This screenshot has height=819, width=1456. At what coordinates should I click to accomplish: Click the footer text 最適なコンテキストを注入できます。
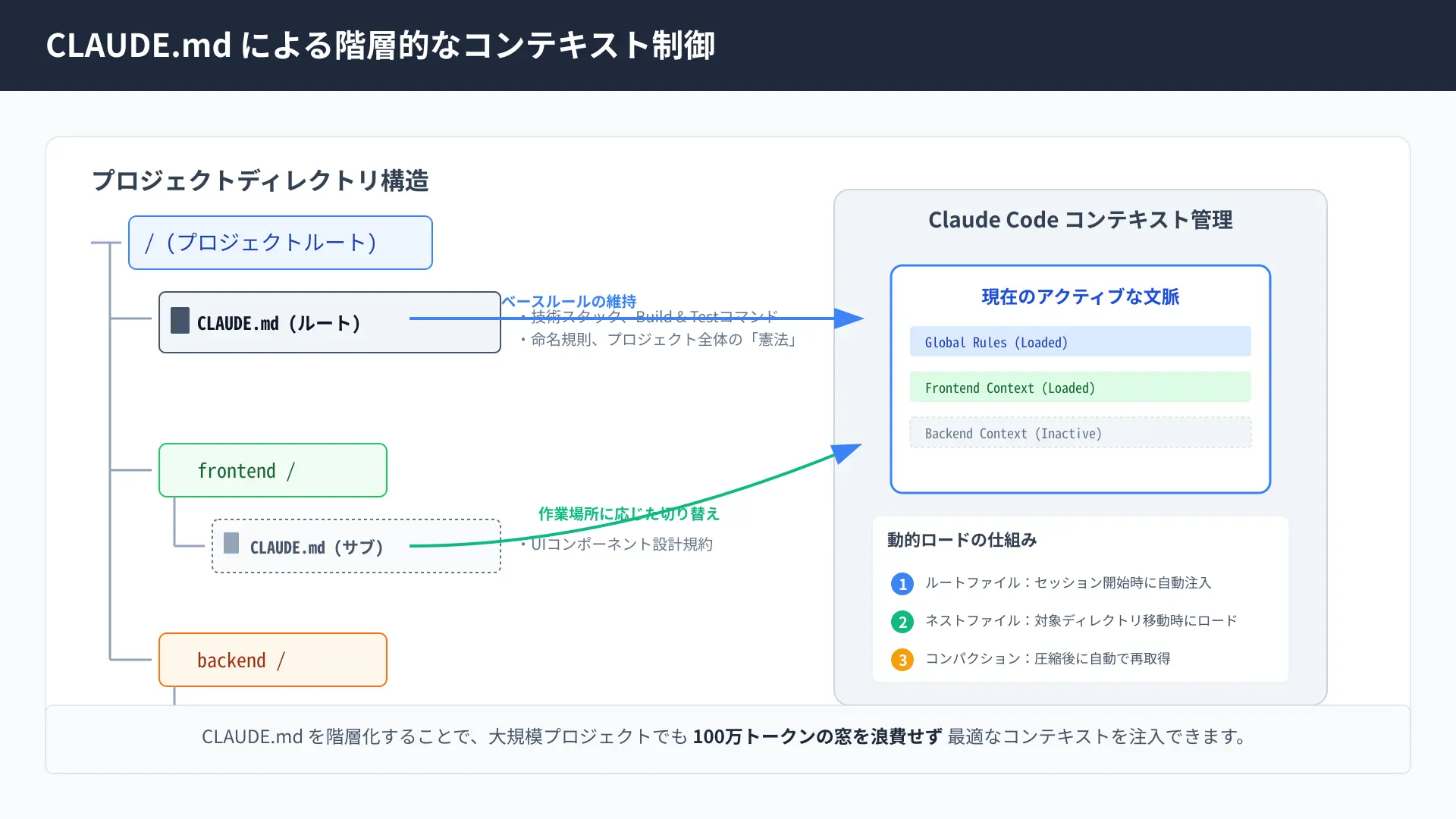pyautogui.click(x=1099, y=736)
